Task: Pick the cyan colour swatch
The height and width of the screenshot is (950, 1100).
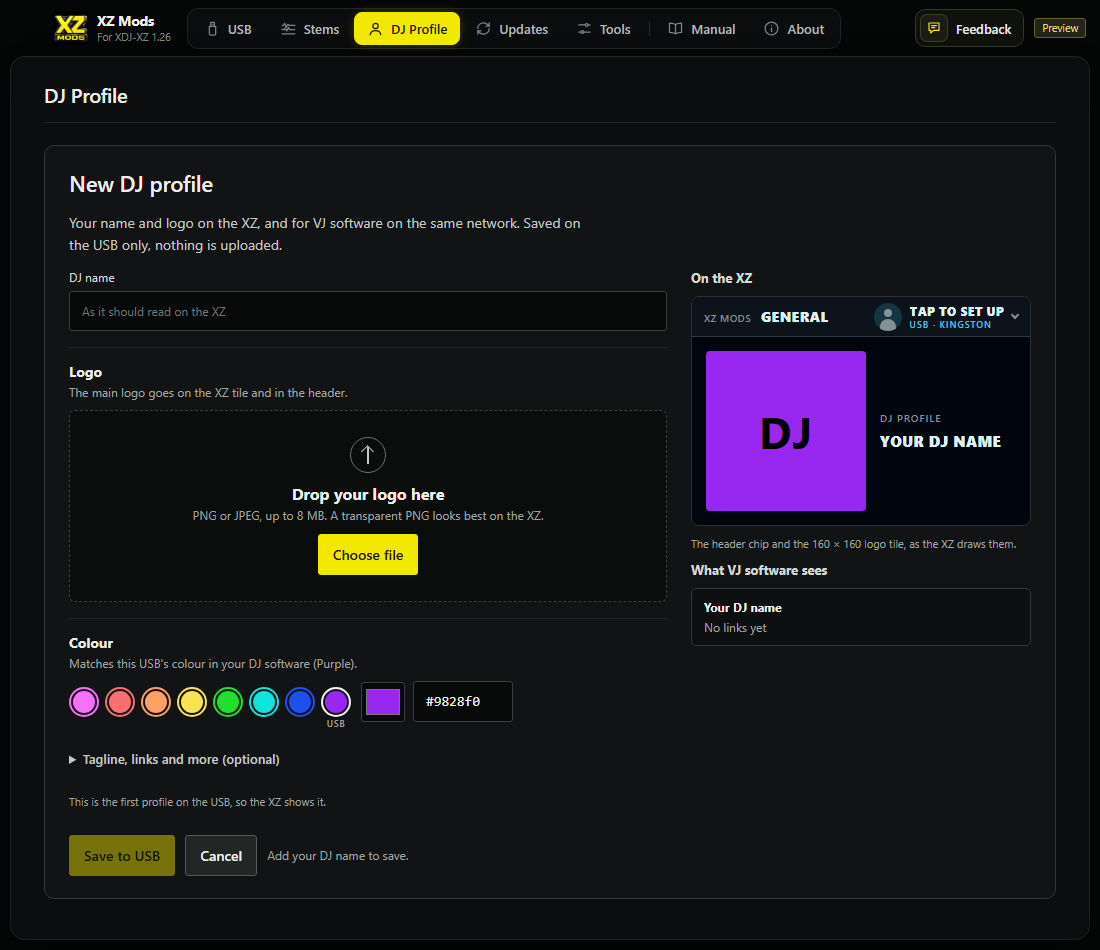Action: 264,702
